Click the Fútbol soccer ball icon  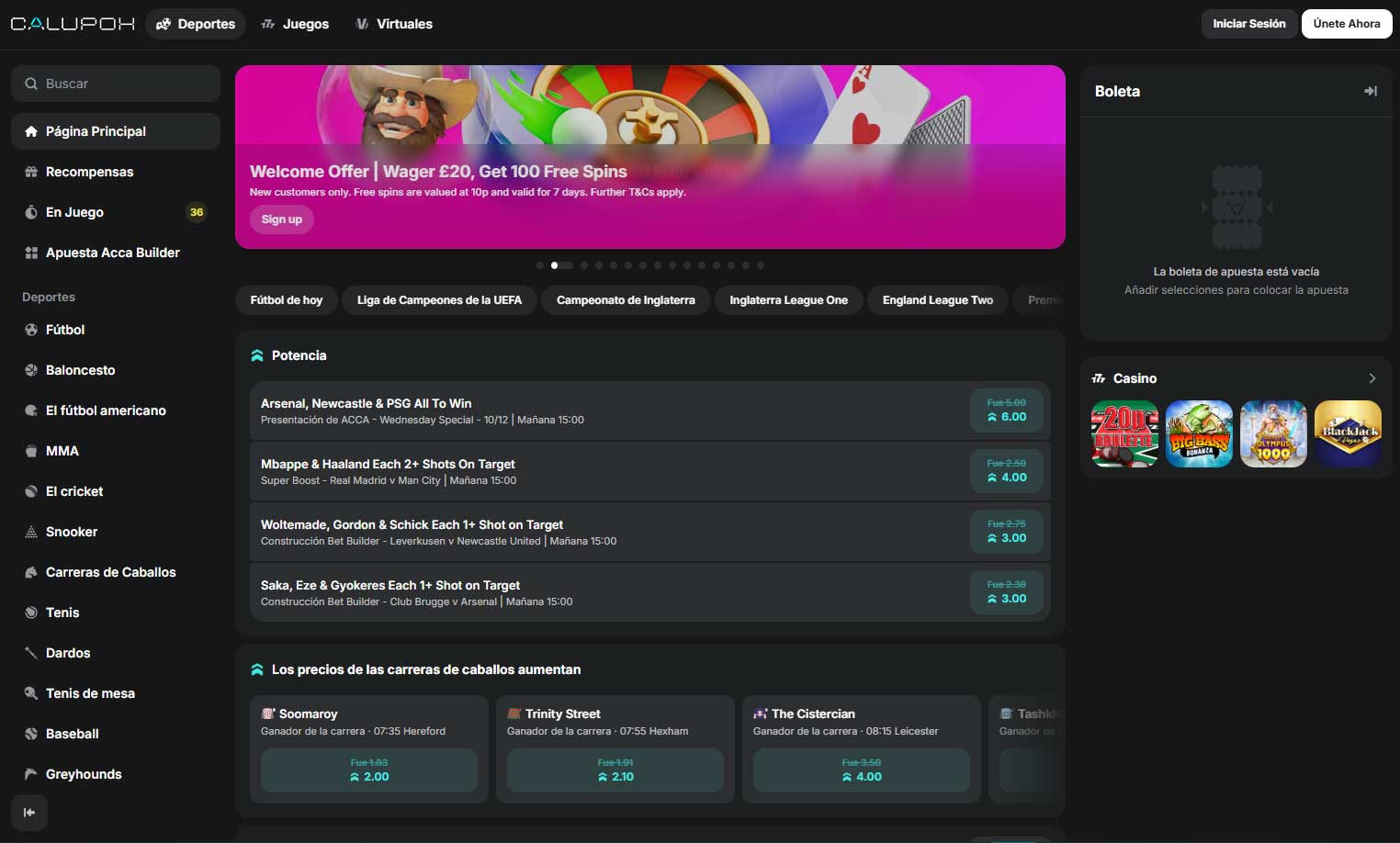31,330
